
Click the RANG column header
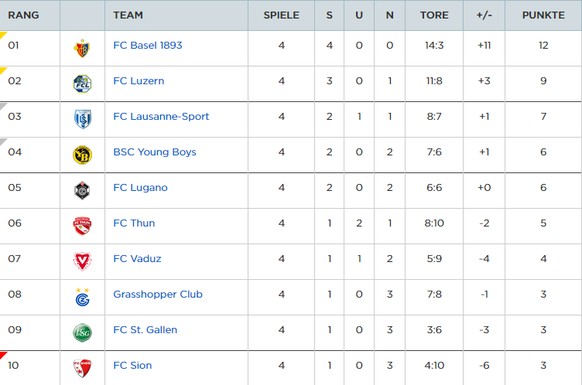(23, 15)
